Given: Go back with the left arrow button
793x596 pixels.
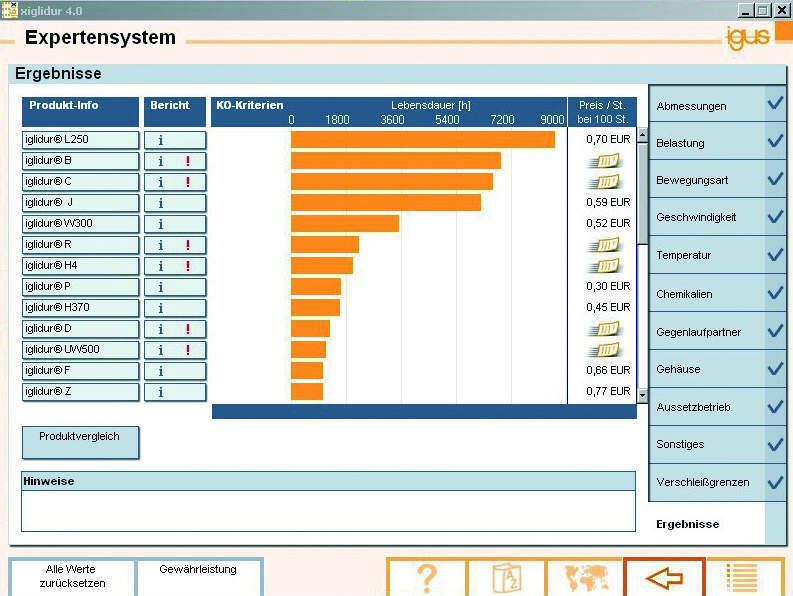Looking at the screenshot, I should [665, 577].
